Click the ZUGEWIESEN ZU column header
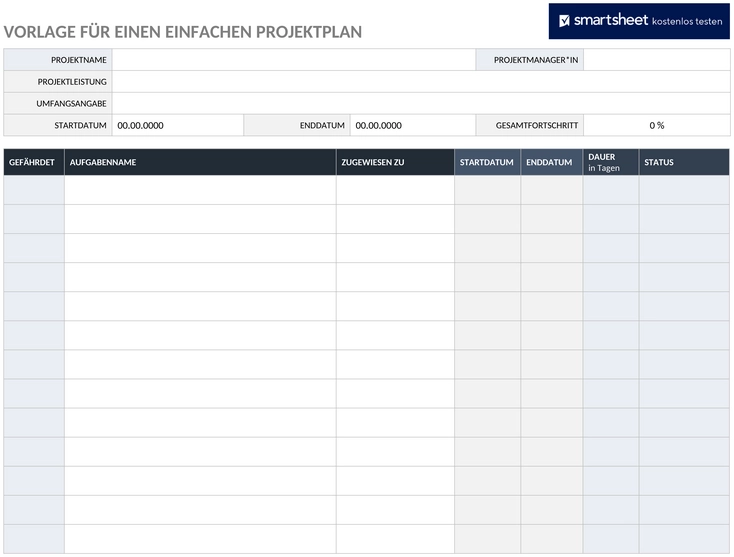 pyautogui.click(x=395, y=162)
